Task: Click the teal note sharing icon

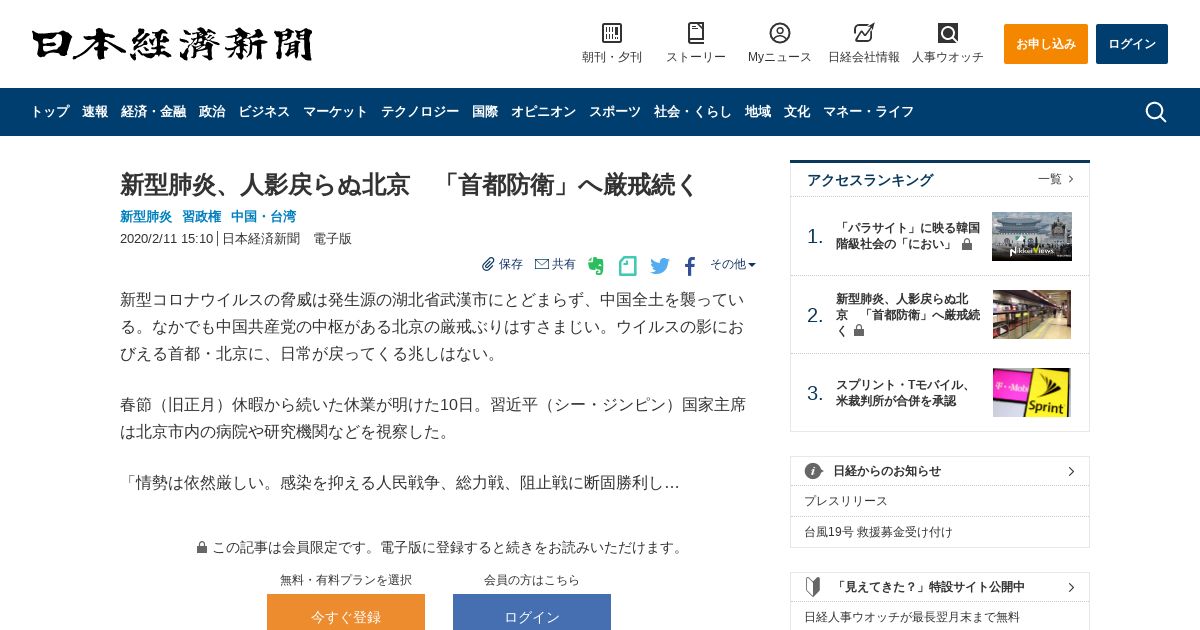Action: coord(628,266)
